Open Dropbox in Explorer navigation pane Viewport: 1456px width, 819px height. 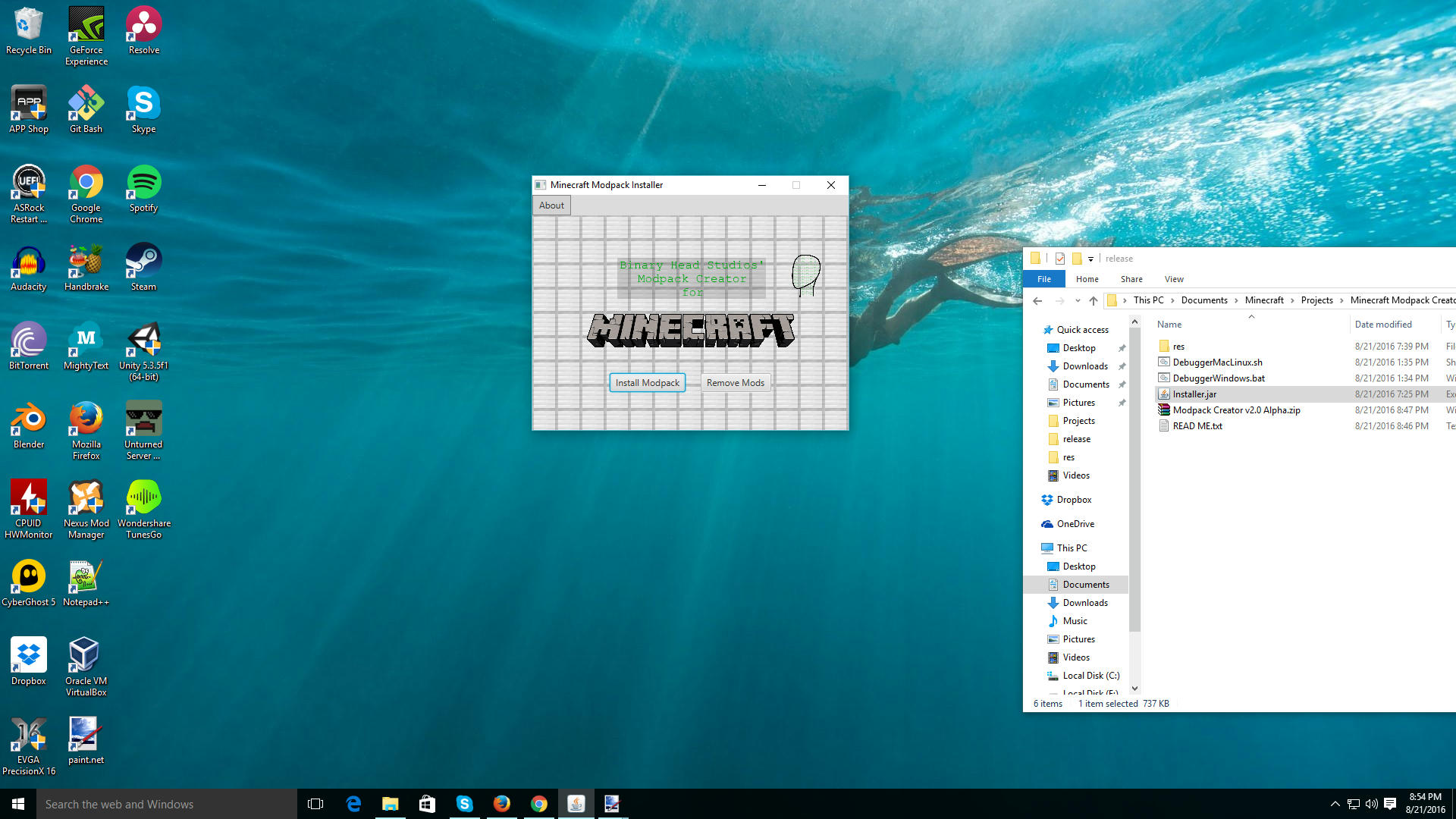1074,500
